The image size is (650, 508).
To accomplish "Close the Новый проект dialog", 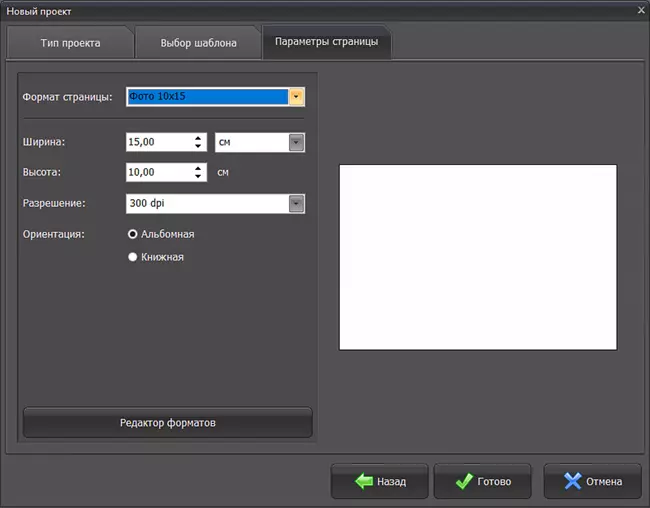I will tap(641, 10).
